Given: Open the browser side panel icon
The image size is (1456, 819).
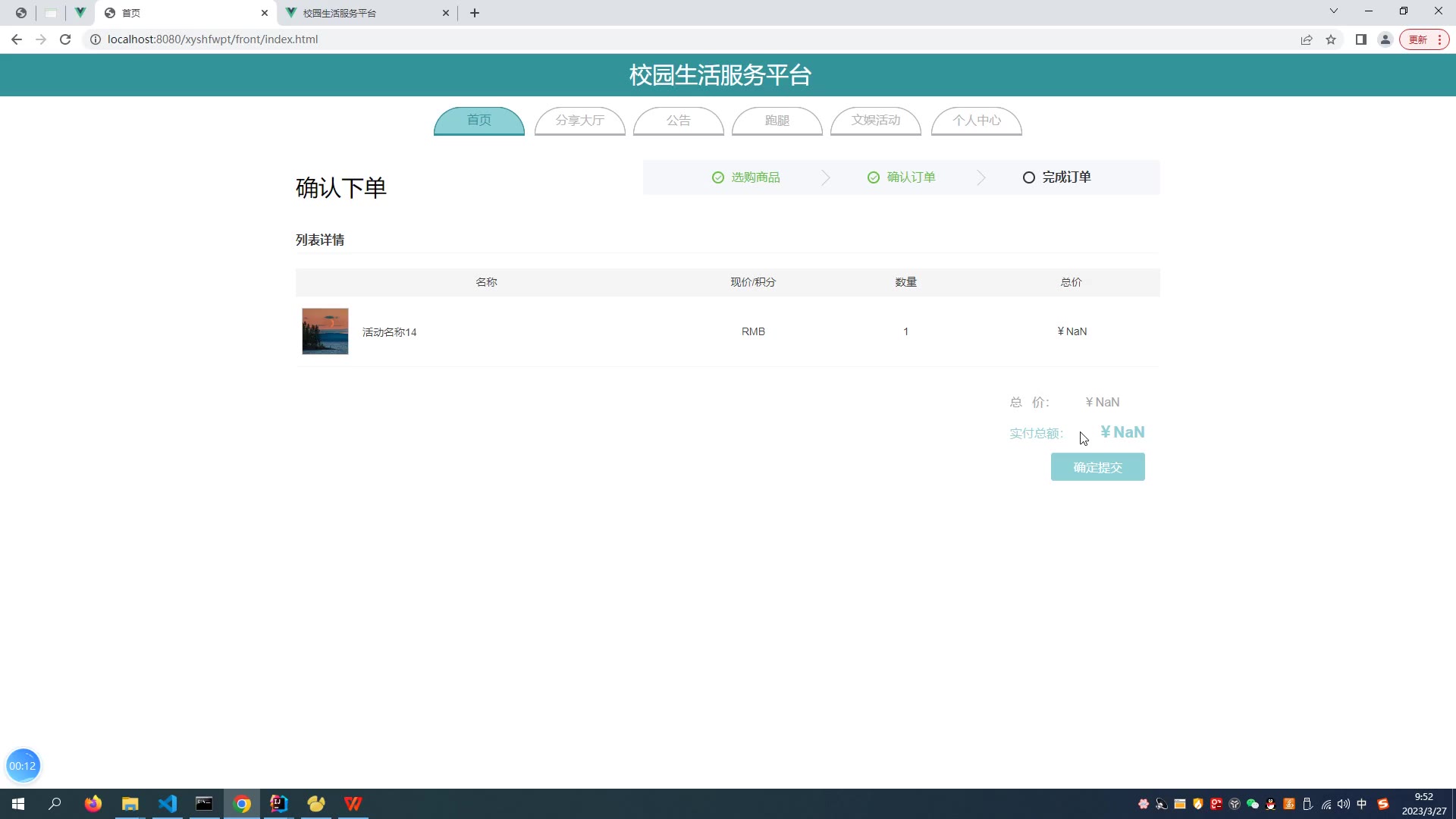Looking at the screenshot, I should coord(1360,39).
